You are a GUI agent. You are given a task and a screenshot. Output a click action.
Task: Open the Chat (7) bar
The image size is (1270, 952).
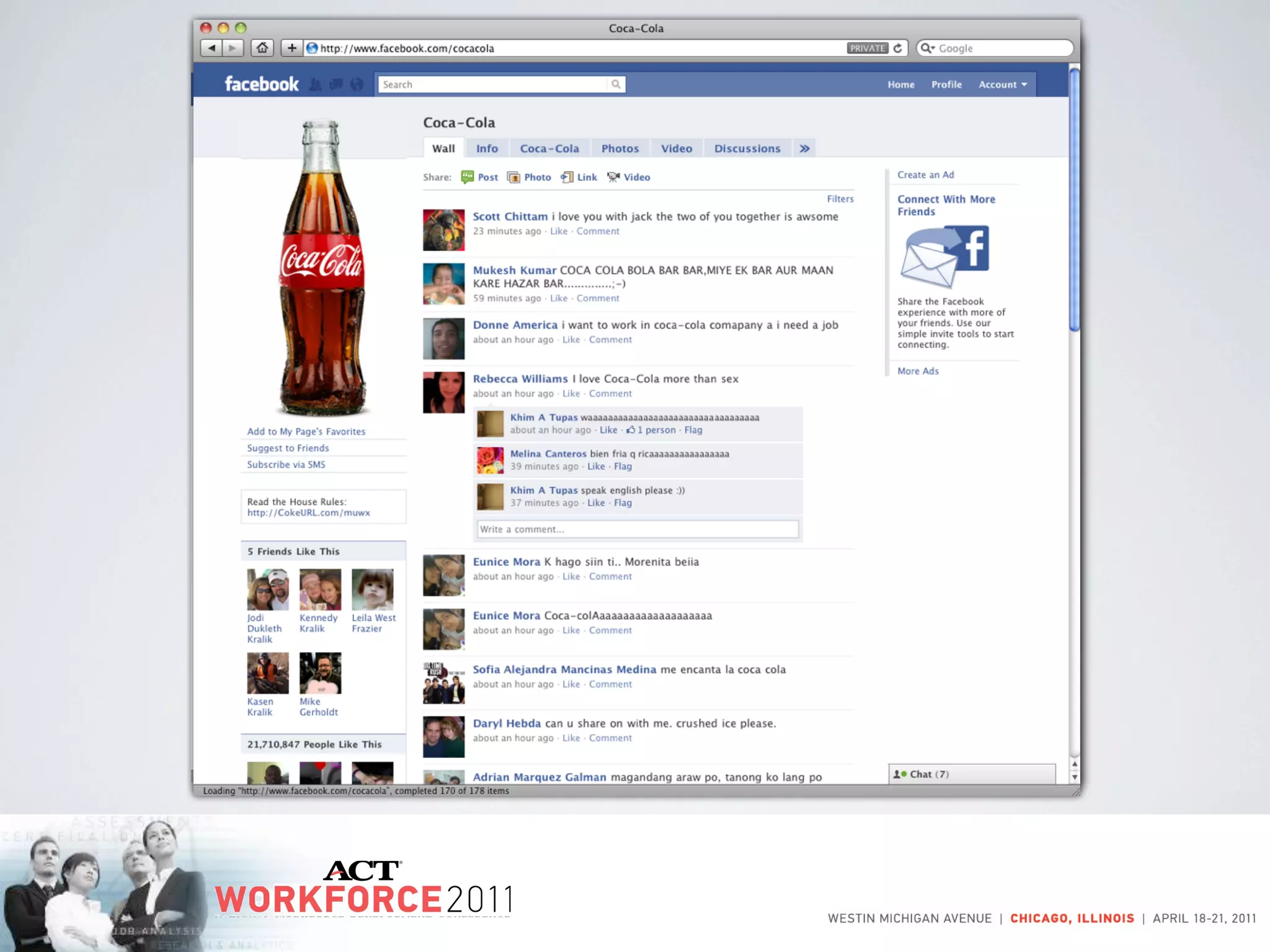pos(972,774)
